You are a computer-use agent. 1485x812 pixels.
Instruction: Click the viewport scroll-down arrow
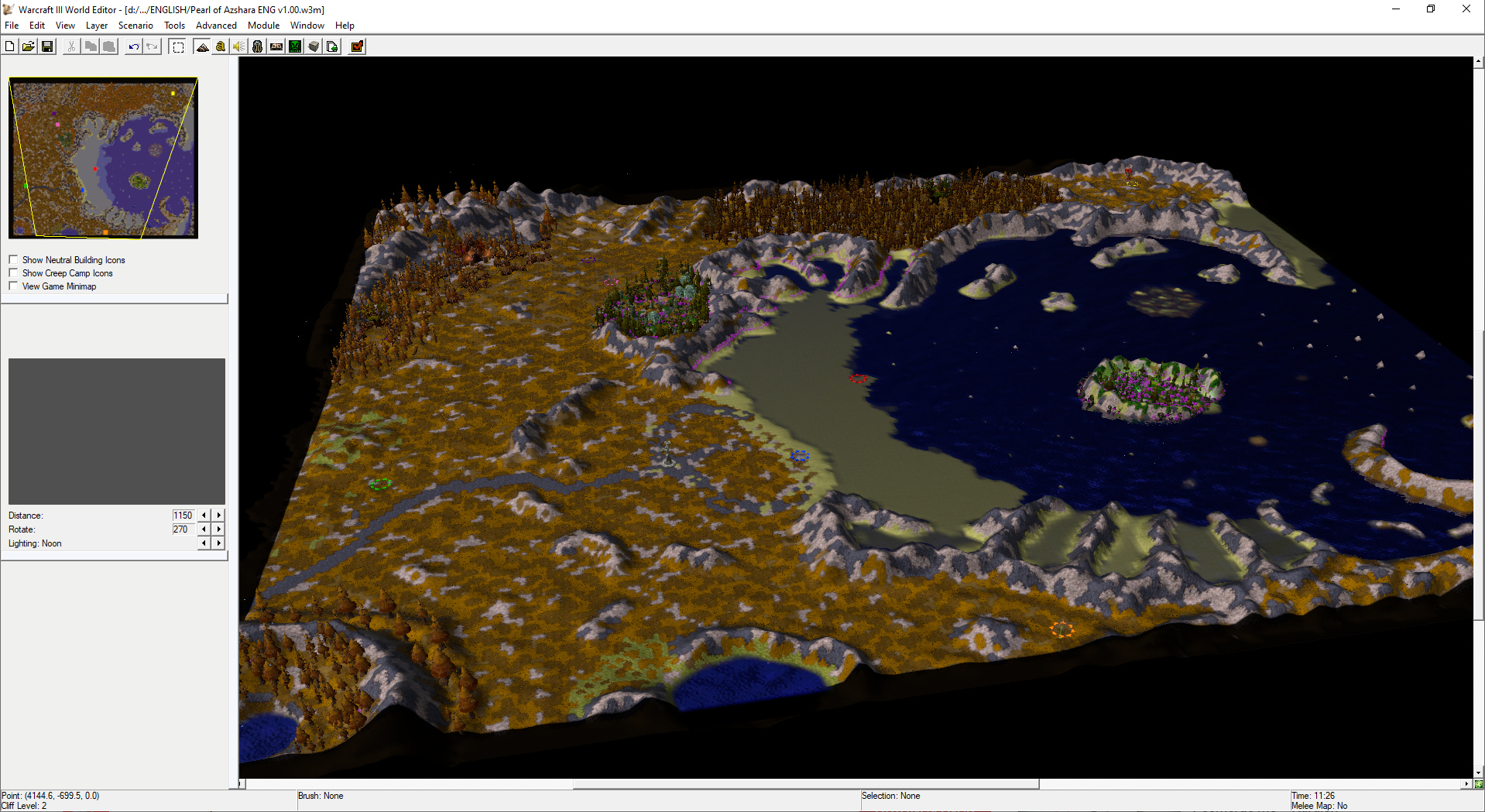pos(1479,773)
